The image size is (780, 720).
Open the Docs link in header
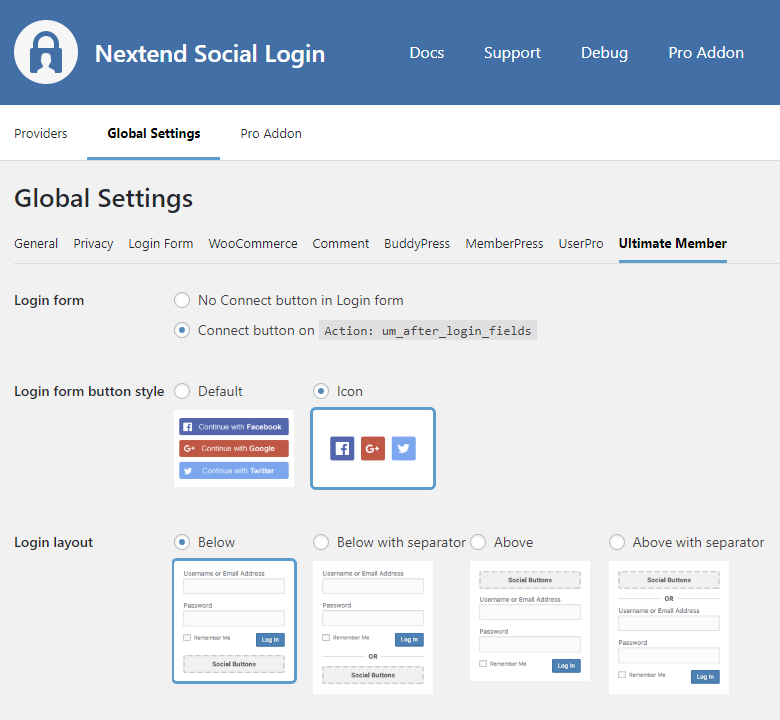pyautogui.click(x=427, y=53)
